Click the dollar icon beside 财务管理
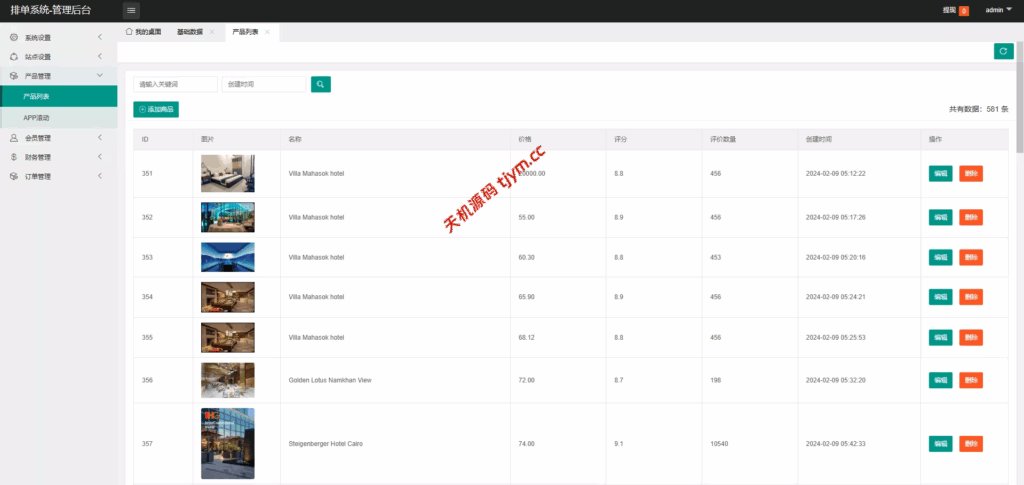The image size is (1024, 485). [x=13, y=157]
